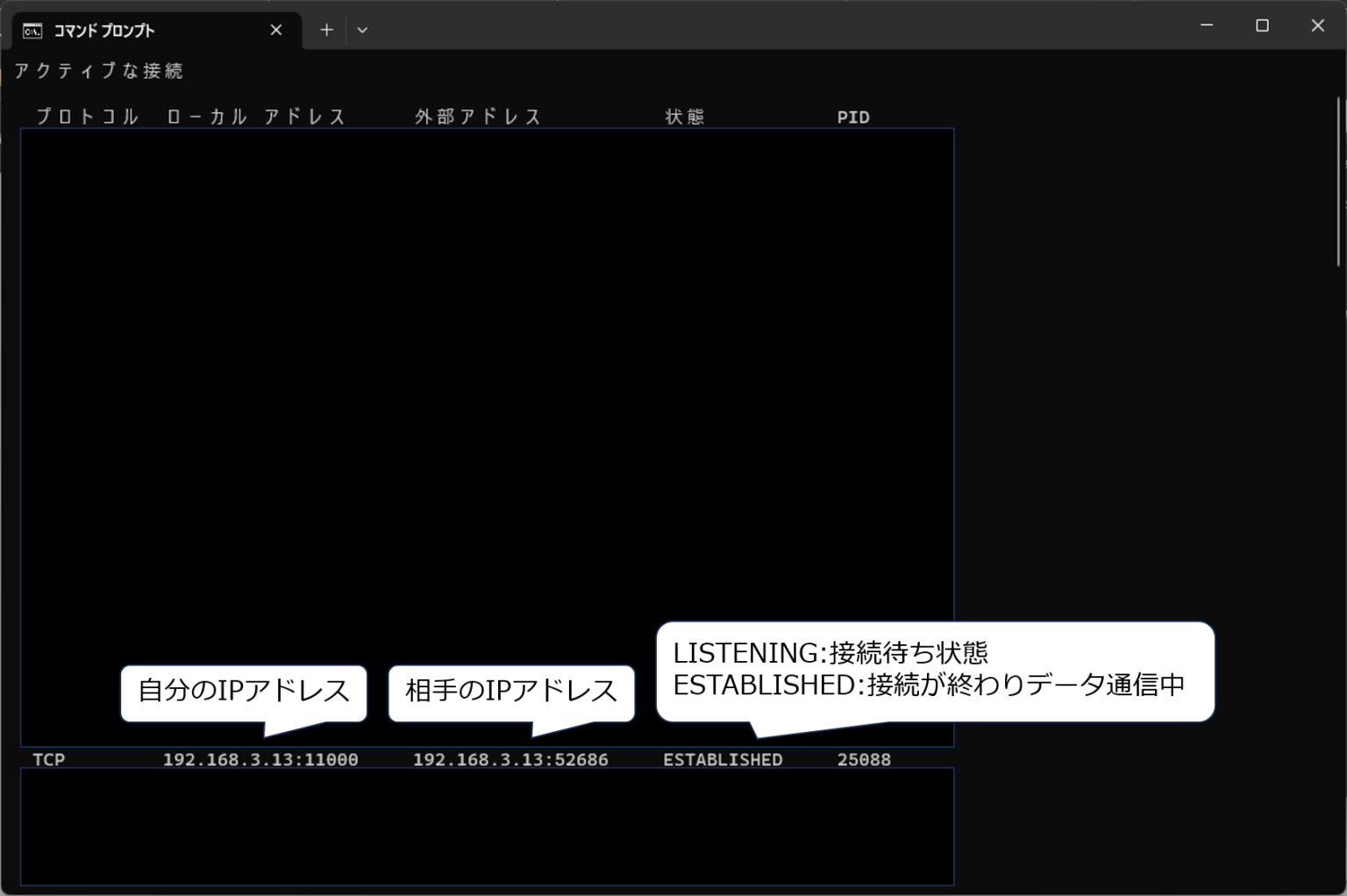The height and width of the screenshot is (896, 1347).
Task: Click the 相手のIPアドレス callout bubble
Action: pyautogui.click(x=511, y=693)
